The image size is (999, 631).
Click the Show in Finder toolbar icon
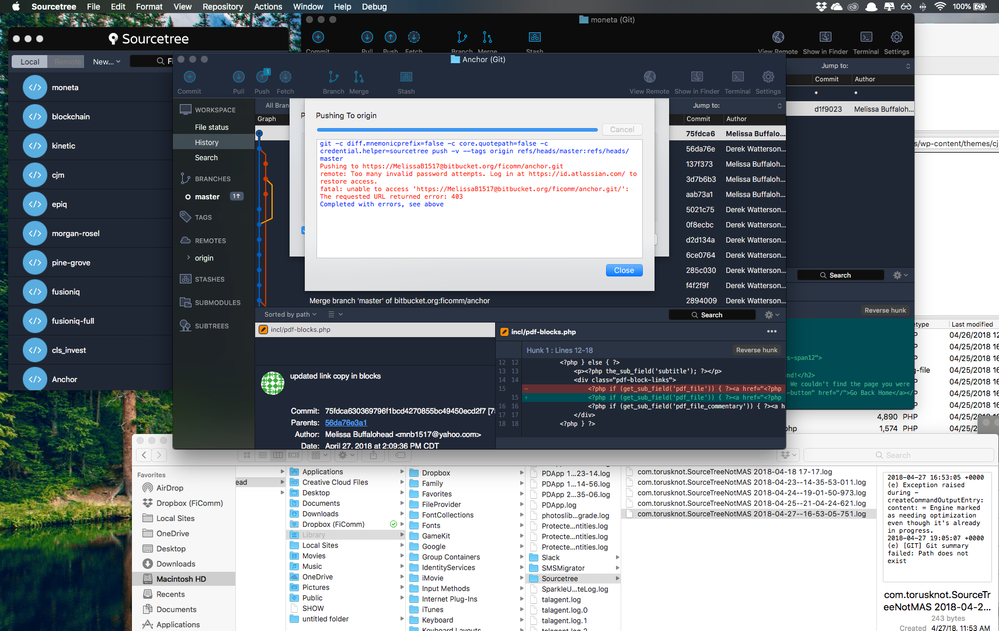pyautogui.click(x=697, y=78)
